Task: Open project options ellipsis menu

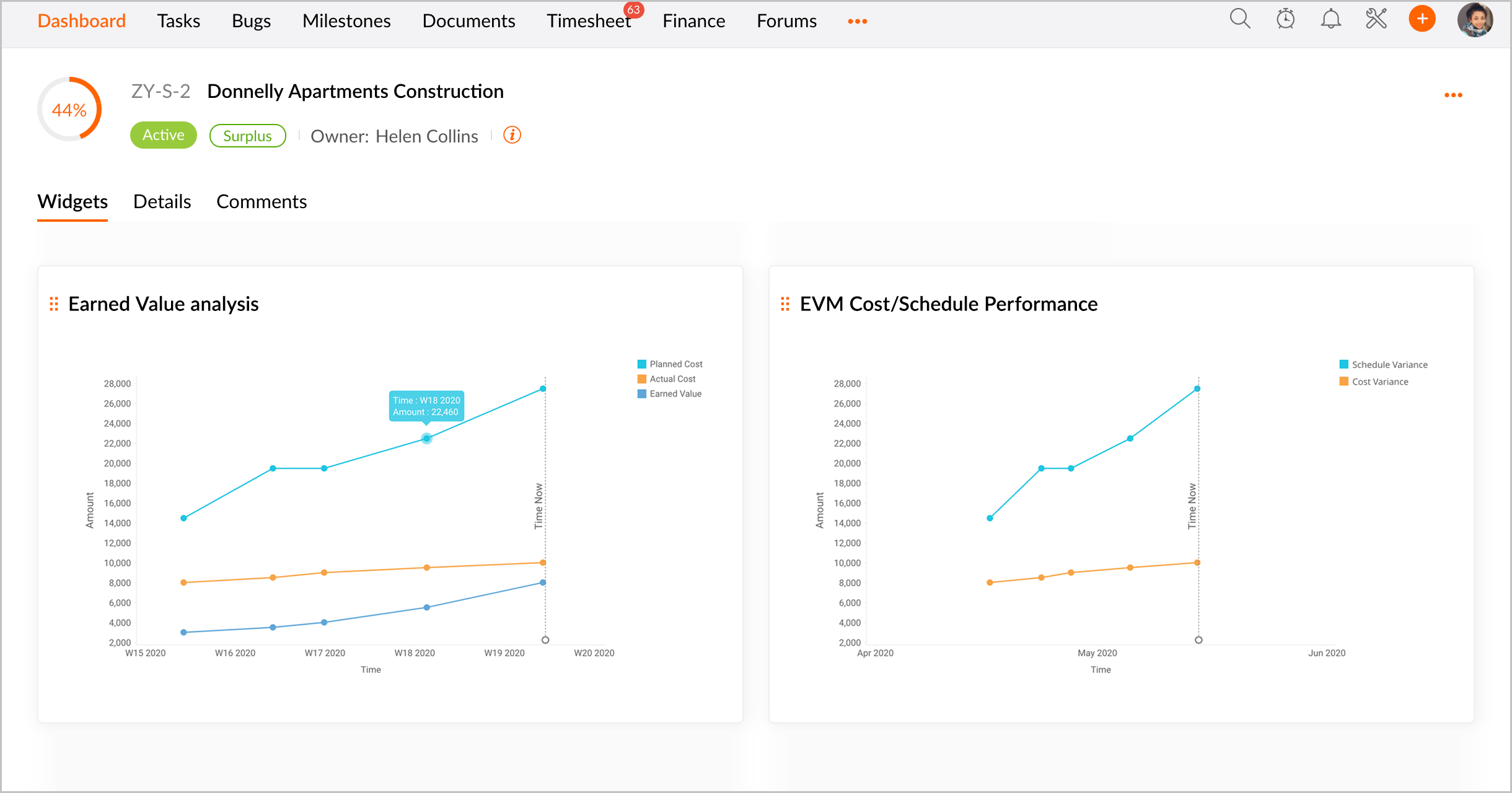Action: pos(1453,95)
